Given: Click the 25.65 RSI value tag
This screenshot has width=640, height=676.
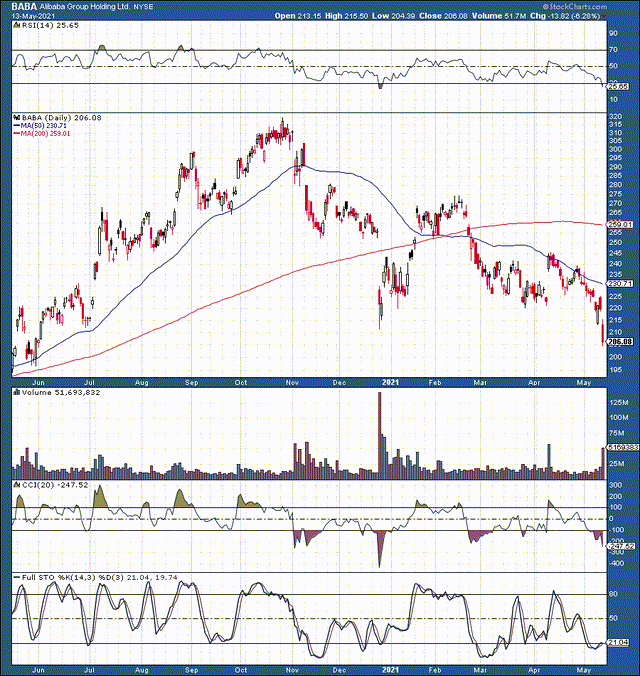Looking at the screenshot, I should click(x=619, y=87).
